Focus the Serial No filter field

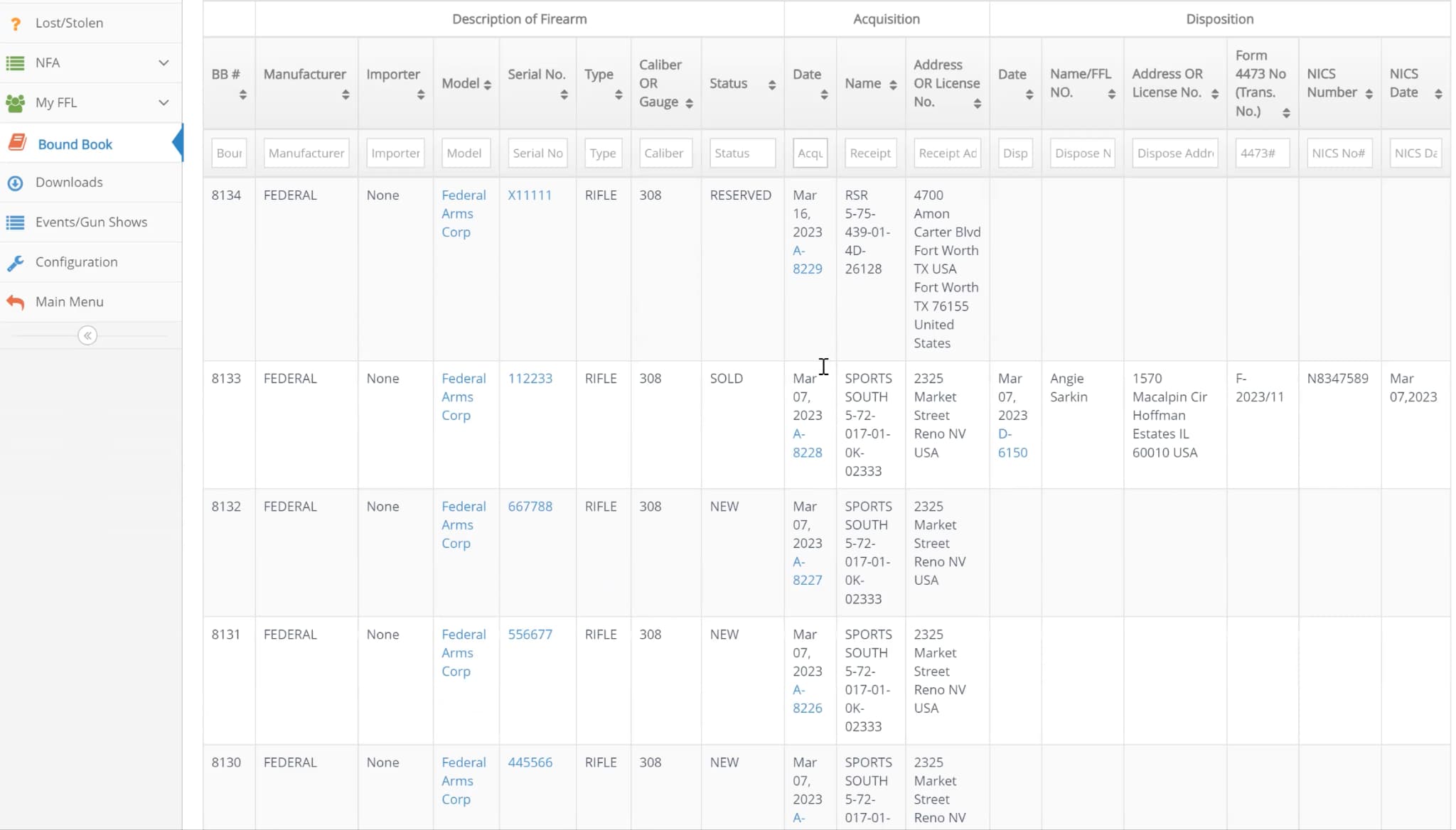pyautogui.click(x=537, y=153)
